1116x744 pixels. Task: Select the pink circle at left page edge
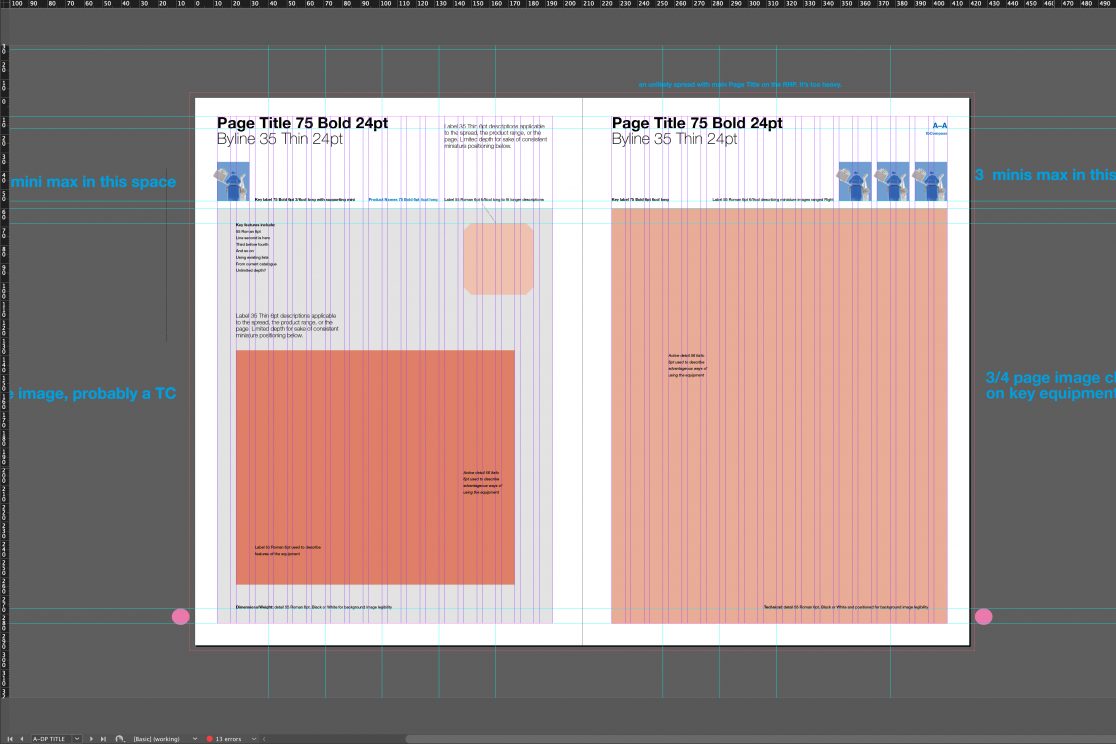181,617
